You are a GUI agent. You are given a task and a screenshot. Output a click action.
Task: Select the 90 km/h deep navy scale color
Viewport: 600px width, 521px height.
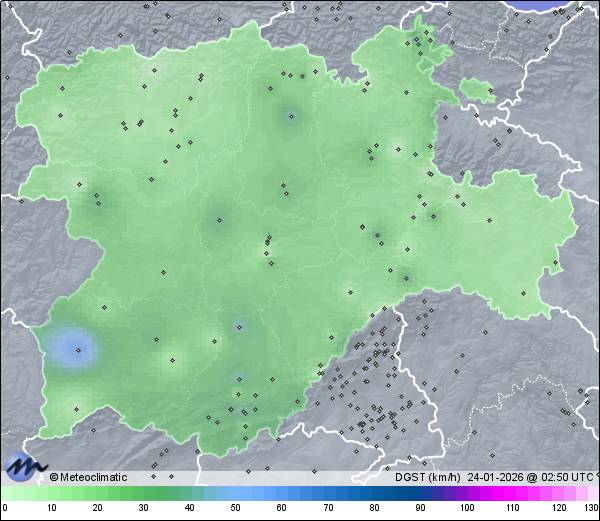click(x=420, y=494)
